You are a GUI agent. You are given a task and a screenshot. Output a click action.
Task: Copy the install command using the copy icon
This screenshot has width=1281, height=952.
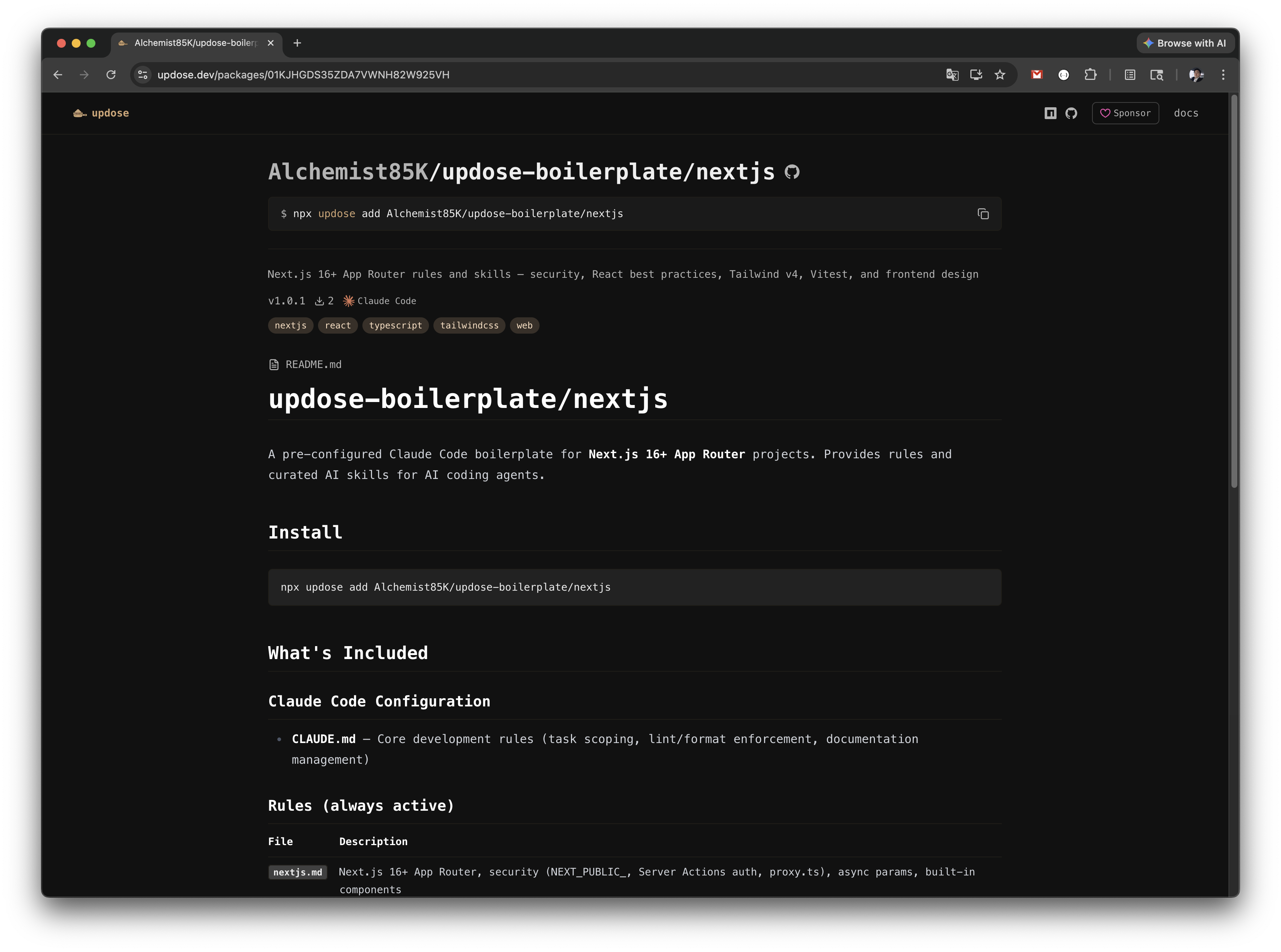984,213
